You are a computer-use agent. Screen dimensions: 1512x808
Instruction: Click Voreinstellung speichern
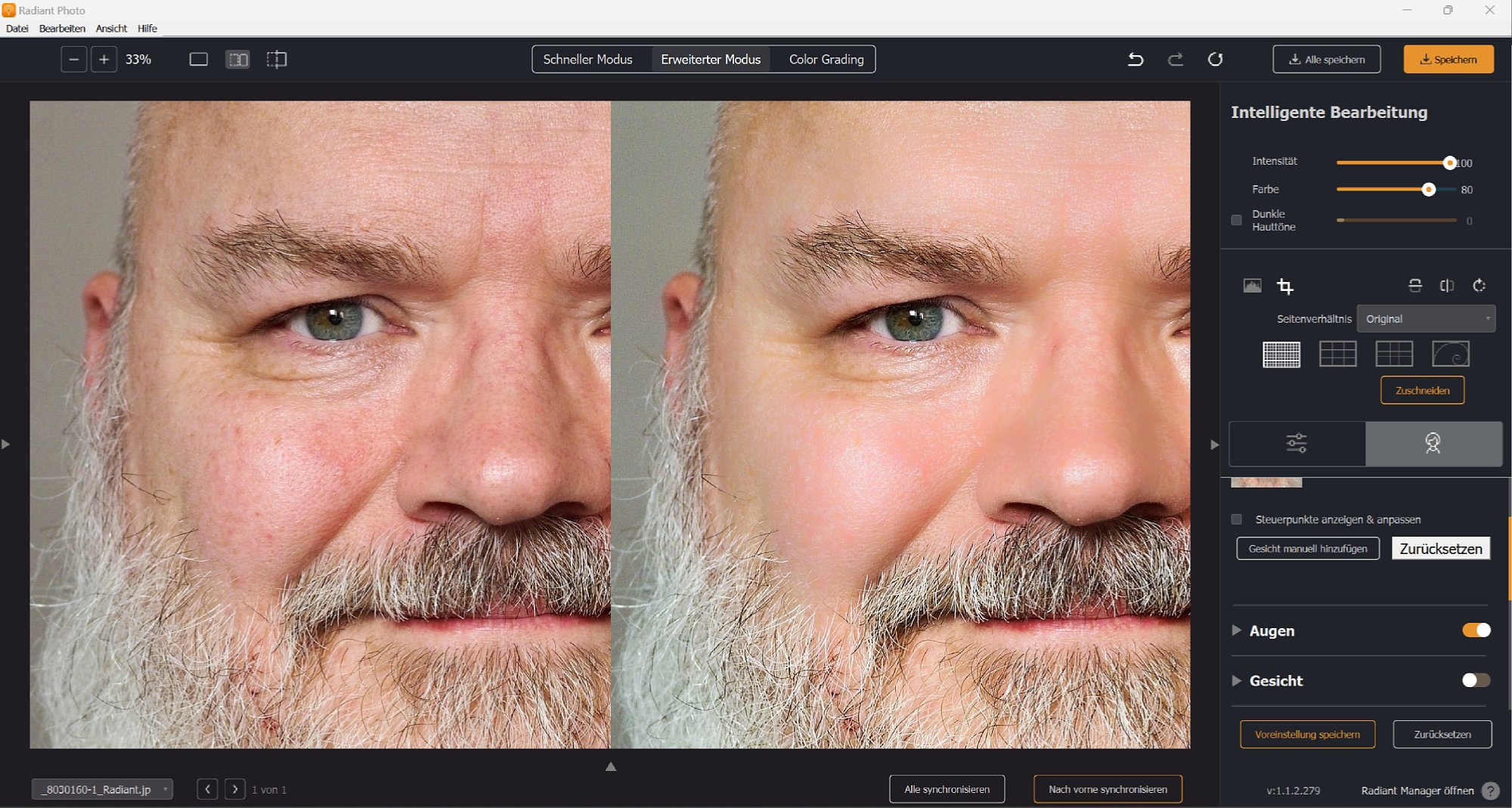1307,734
